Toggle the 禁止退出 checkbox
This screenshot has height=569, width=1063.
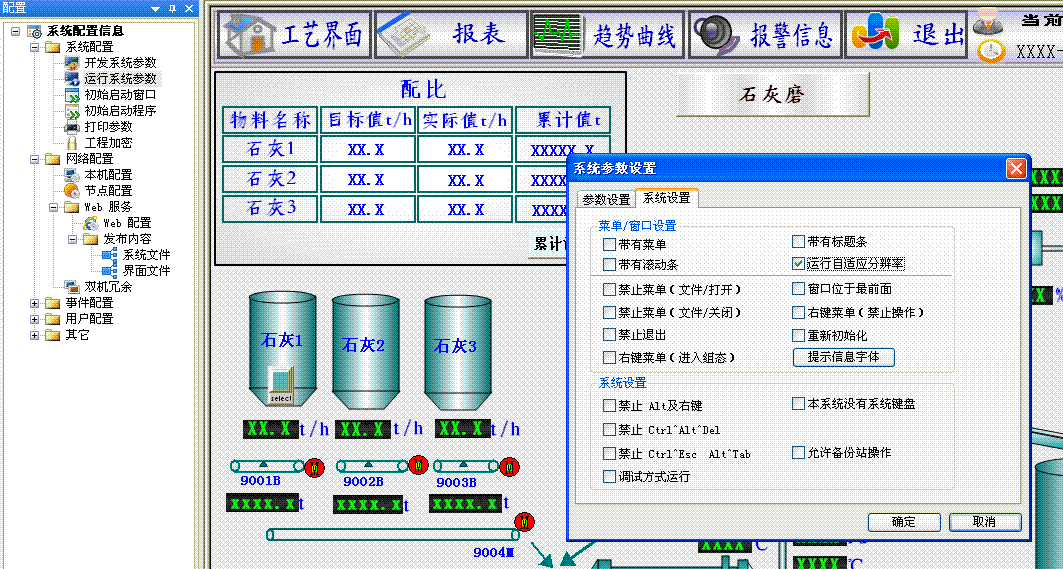coord(610,335)
